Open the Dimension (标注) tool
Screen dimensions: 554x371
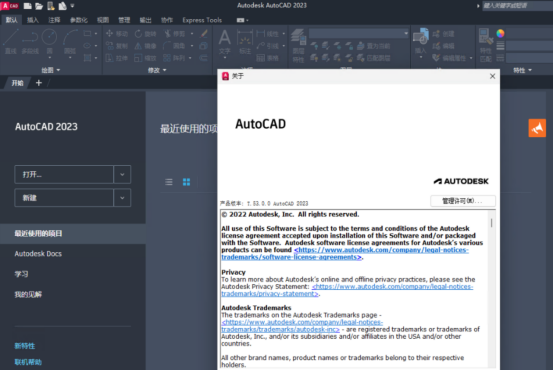(x=245, y=42)
